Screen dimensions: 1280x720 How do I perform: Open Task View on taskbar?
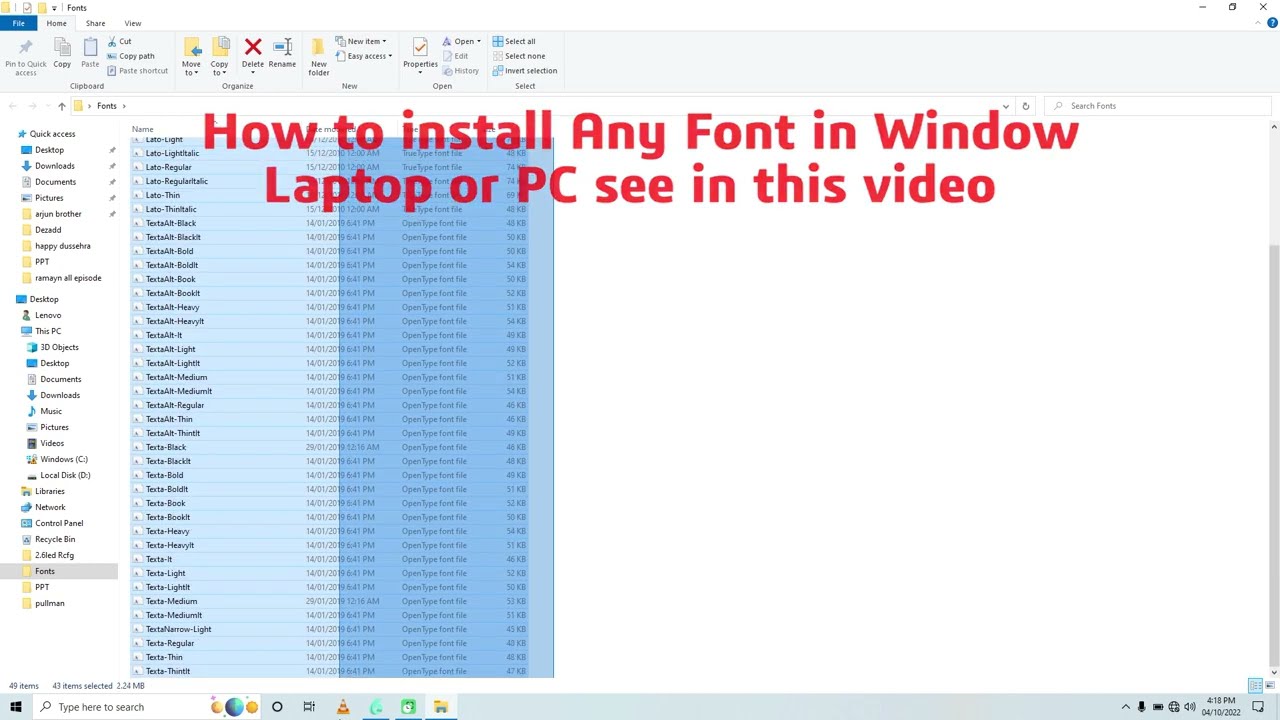point(309,707)
